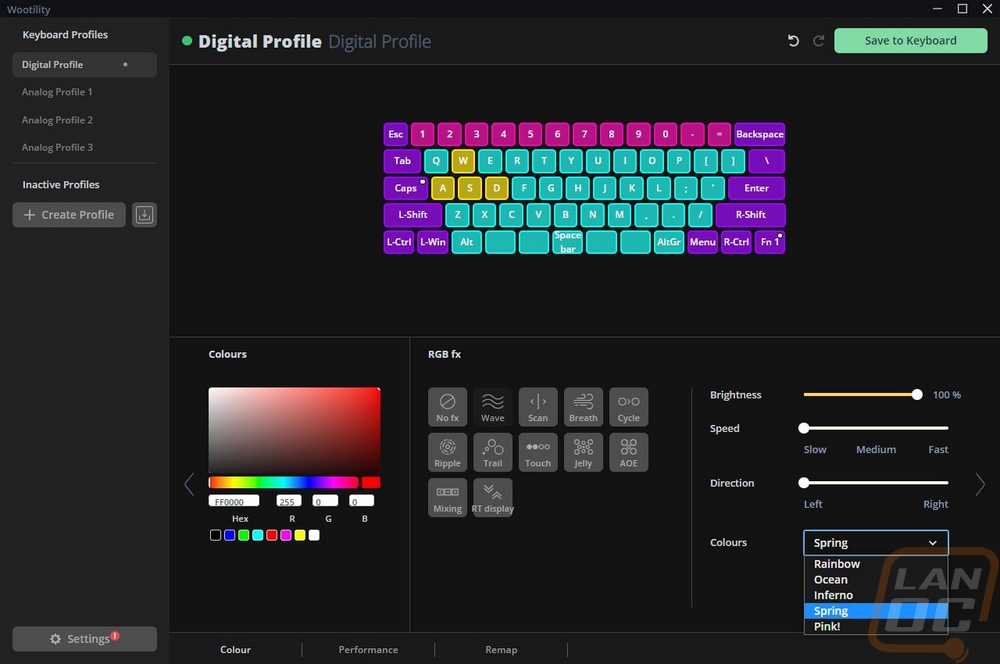Image resolution: width=1000 pixels, height=664 pixels.
Task: Select the Digital Profile entry
Action: [84, 64]
